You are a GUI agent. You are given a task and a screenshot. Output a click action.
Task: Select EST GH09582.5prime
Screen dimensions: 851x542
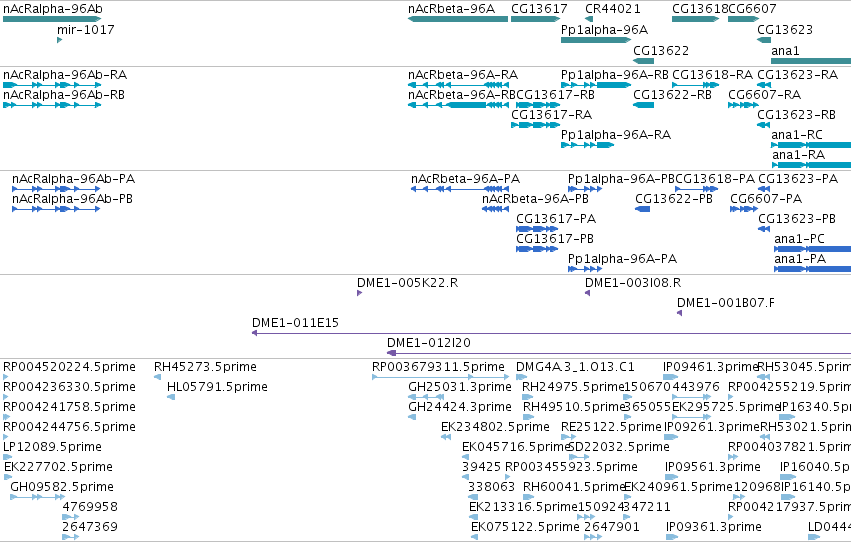[x=37, y=498]
